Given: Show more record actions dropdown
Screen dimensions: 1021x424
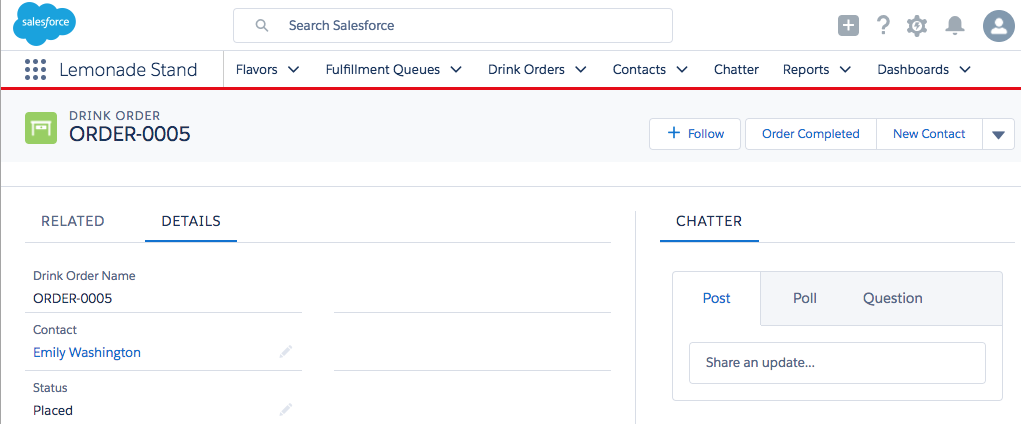Looking at the screenshot, I should 998,134.
